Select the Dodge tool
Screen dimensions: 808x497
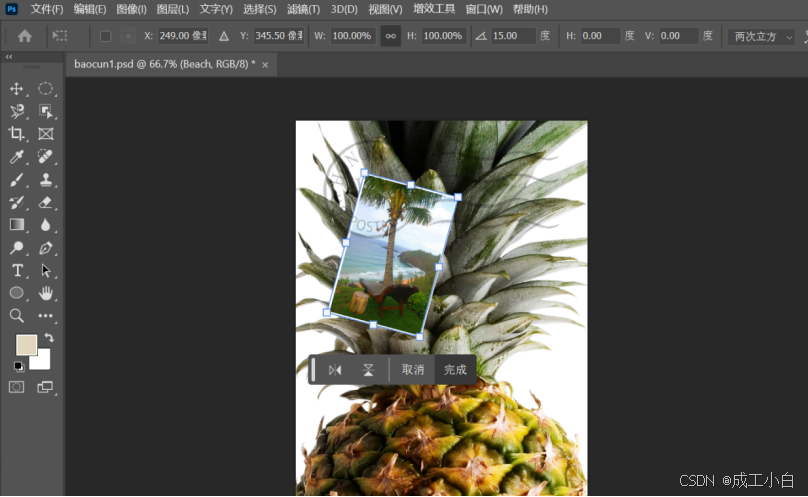[x=16, y=247]
